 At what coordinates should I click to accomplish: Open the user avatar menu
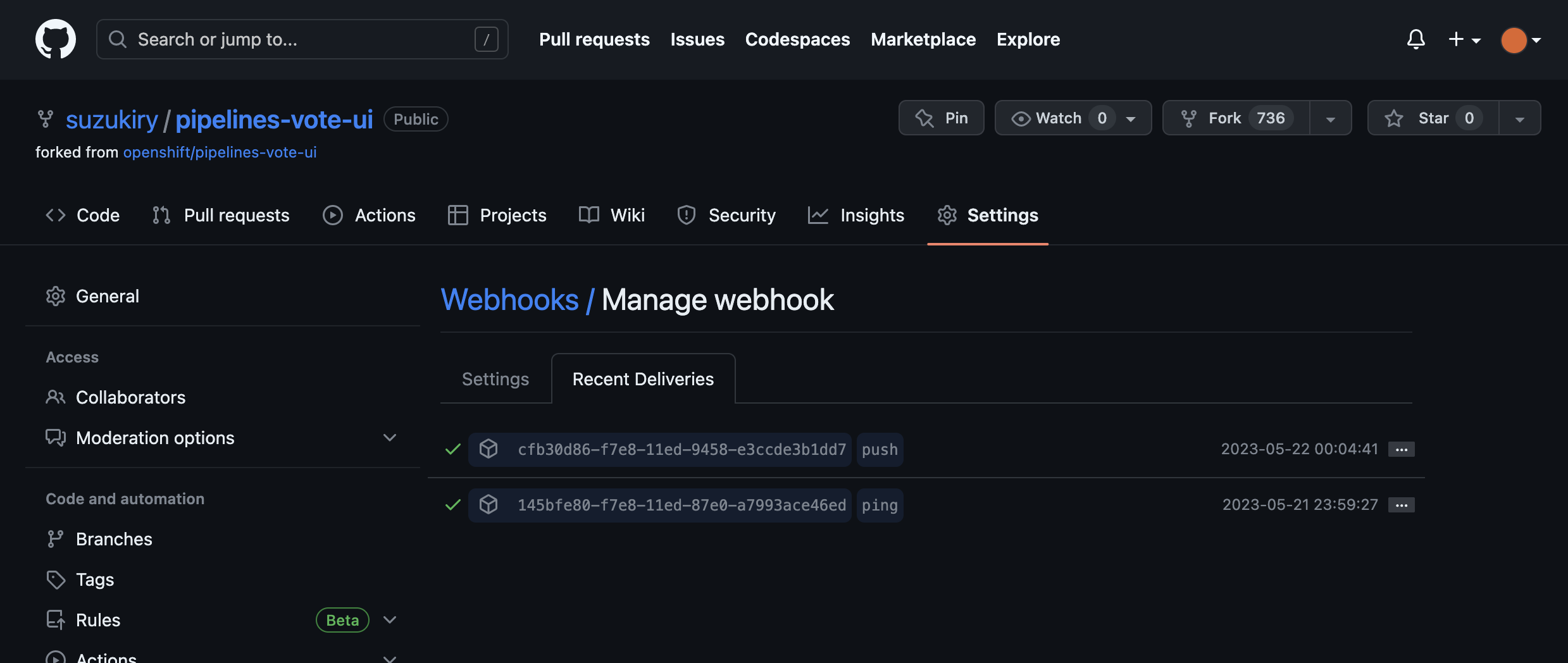[x=1521, y=40]
